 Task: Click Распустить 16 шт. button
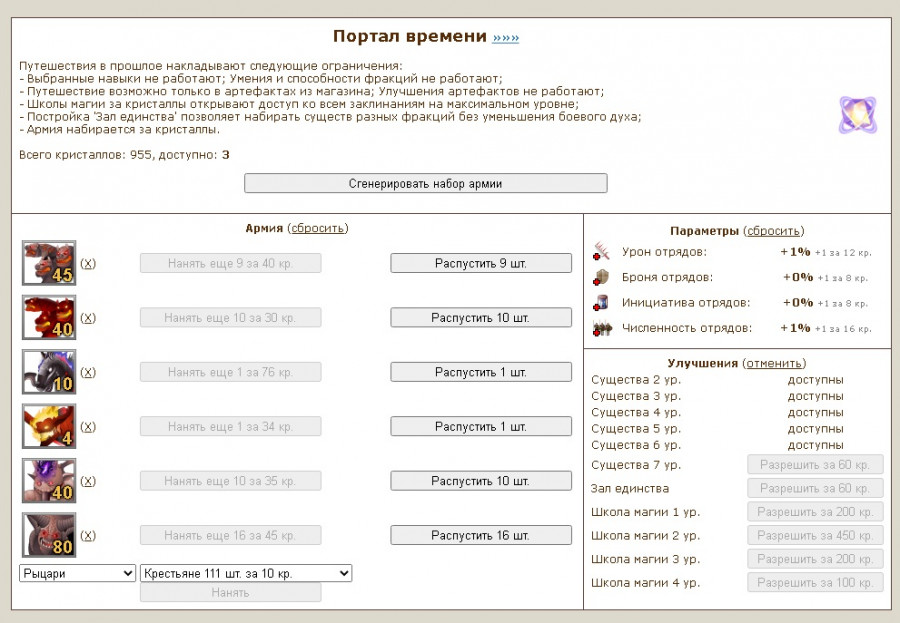pos(481,535)
